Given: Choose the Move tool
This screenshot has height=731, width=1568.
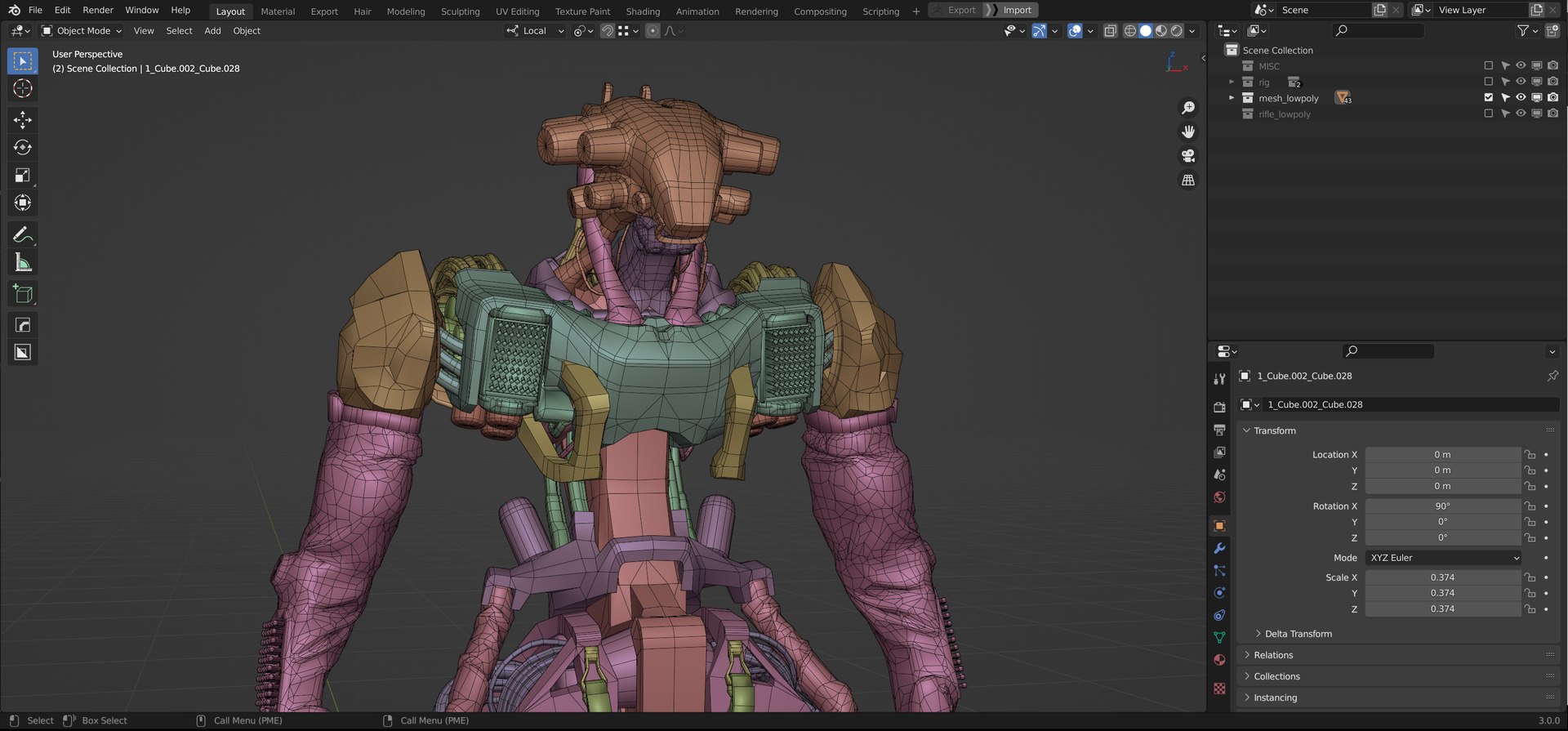Looking at the screenshot, I should click(23, 120).
